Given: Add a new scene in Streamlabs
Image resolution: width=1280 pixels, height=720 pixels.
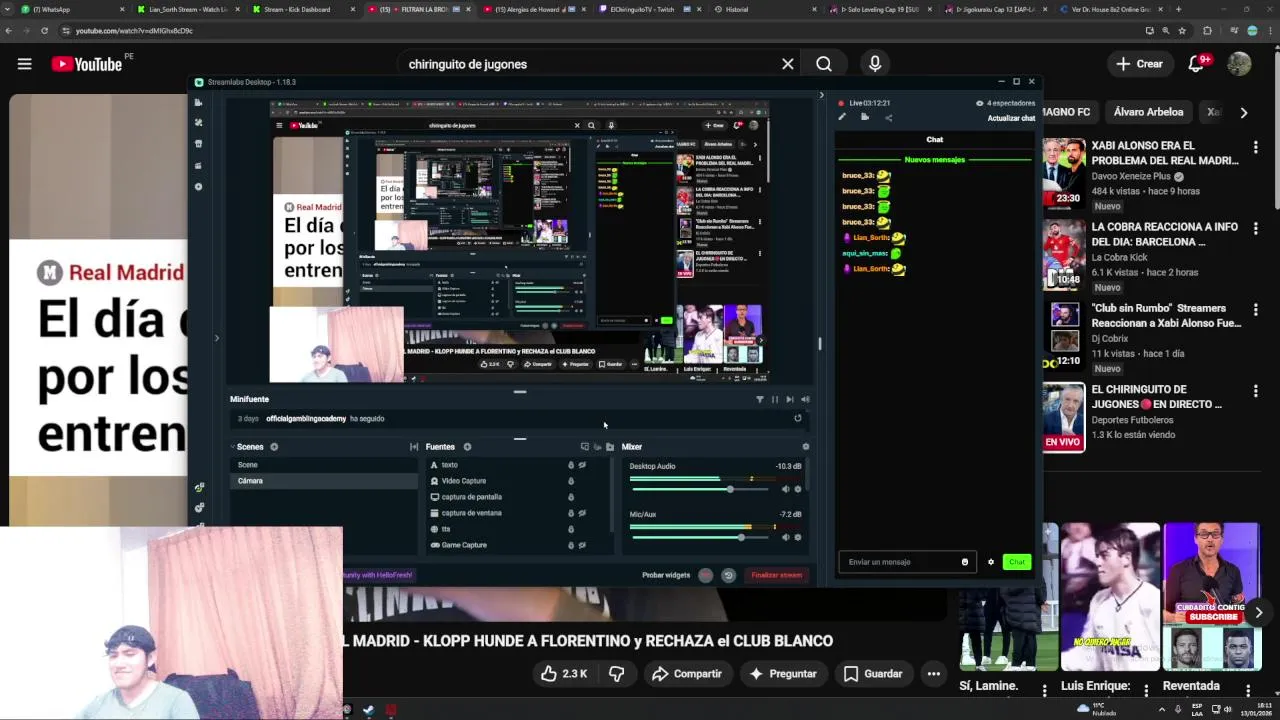Looking at the screenshot, I should [x=274, y=447].
